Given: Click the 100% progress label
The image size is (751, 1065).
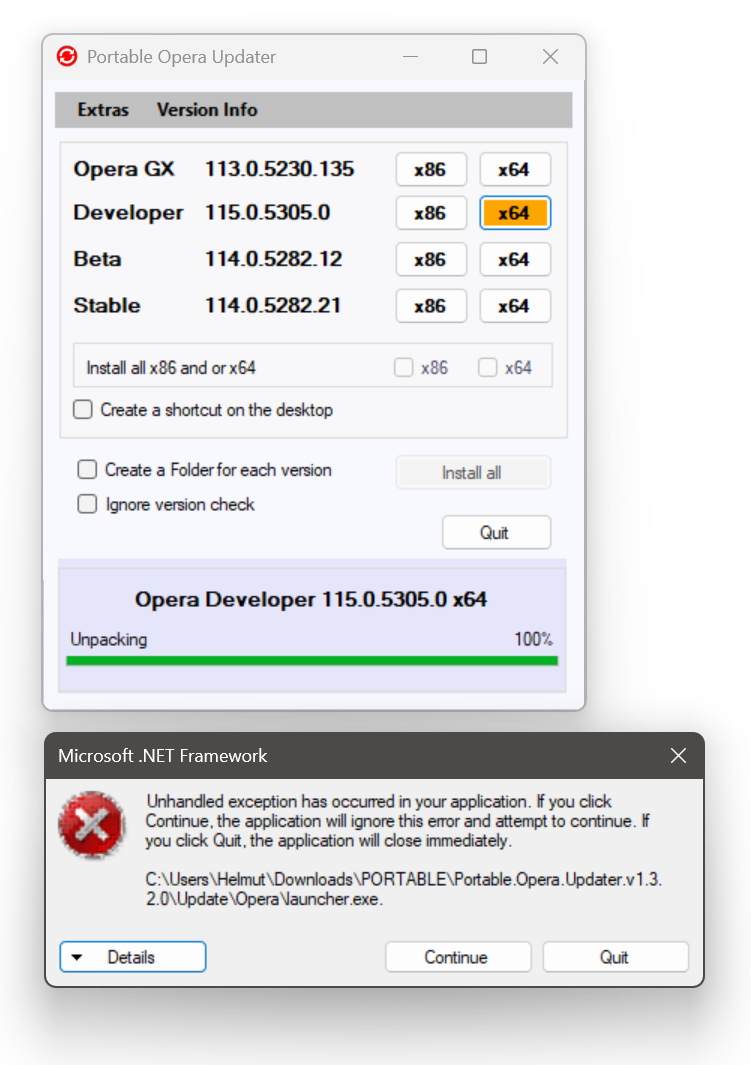Looking at the screenshot, I should [533, 639].
